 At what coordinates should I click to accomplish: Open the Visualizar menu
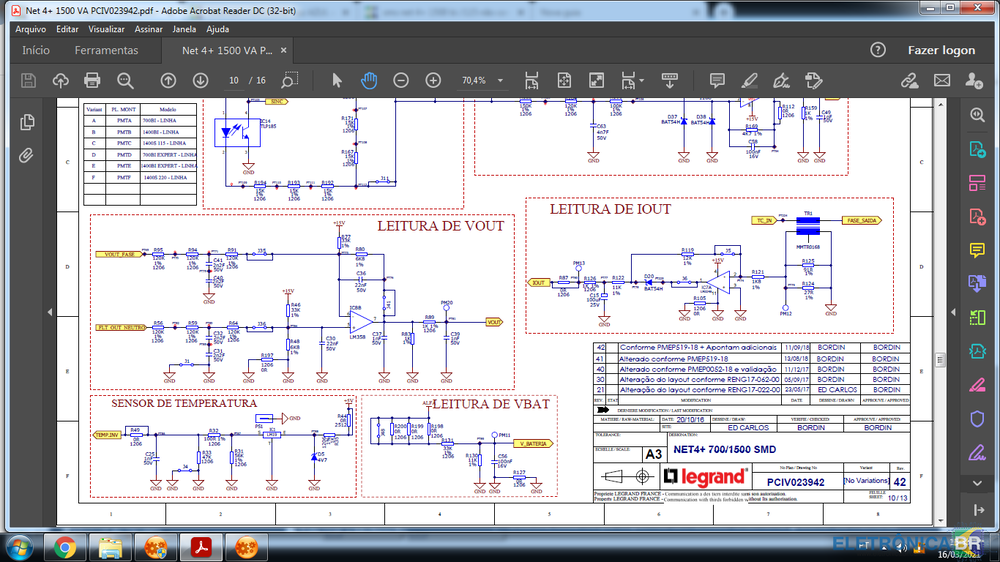pyautogui.click(x=106, y=29)
